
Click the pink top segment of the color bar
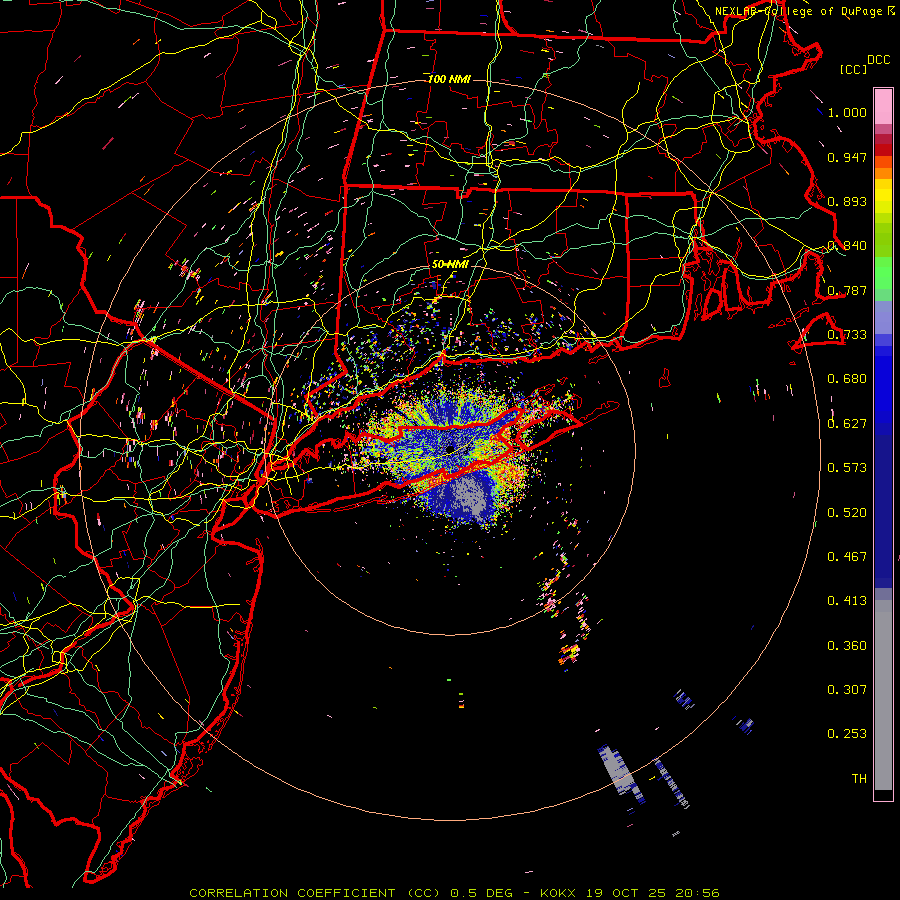click(x=883, y=106)
